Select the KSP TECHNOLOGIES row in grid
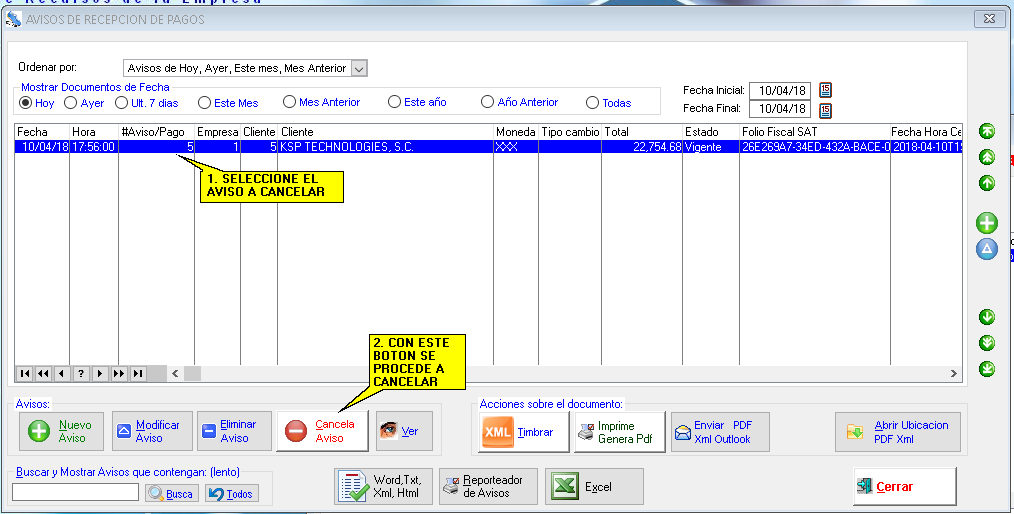This screenshot has width=1014, height=514. (385, 146)
